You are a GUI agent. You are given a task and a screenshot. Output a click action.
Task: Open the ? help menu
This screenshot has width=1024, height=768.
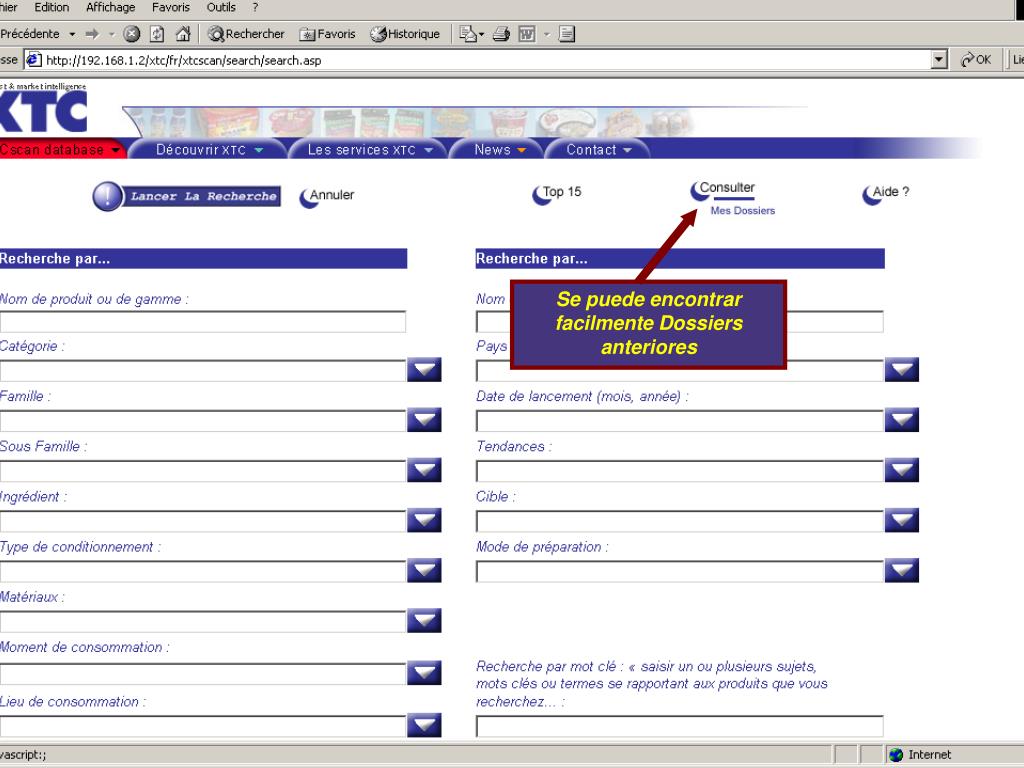(x=255, y=7)
